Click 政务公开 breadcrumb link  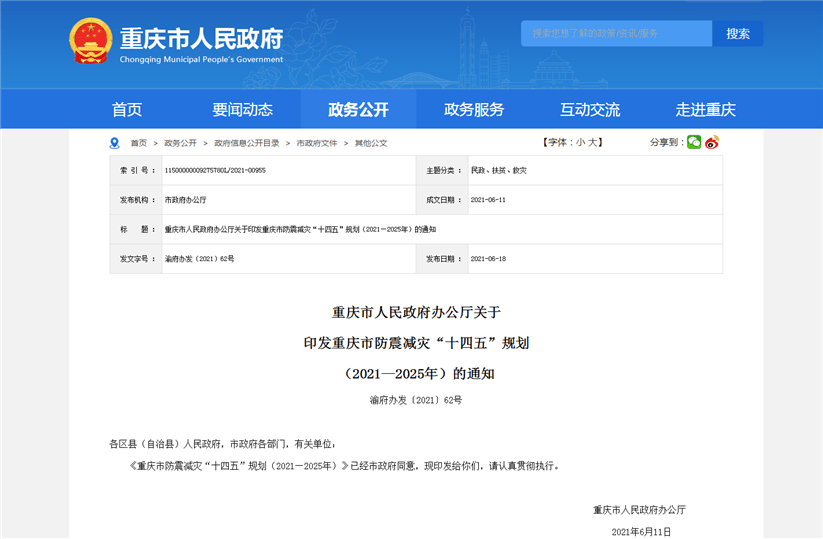click(180, 144)
